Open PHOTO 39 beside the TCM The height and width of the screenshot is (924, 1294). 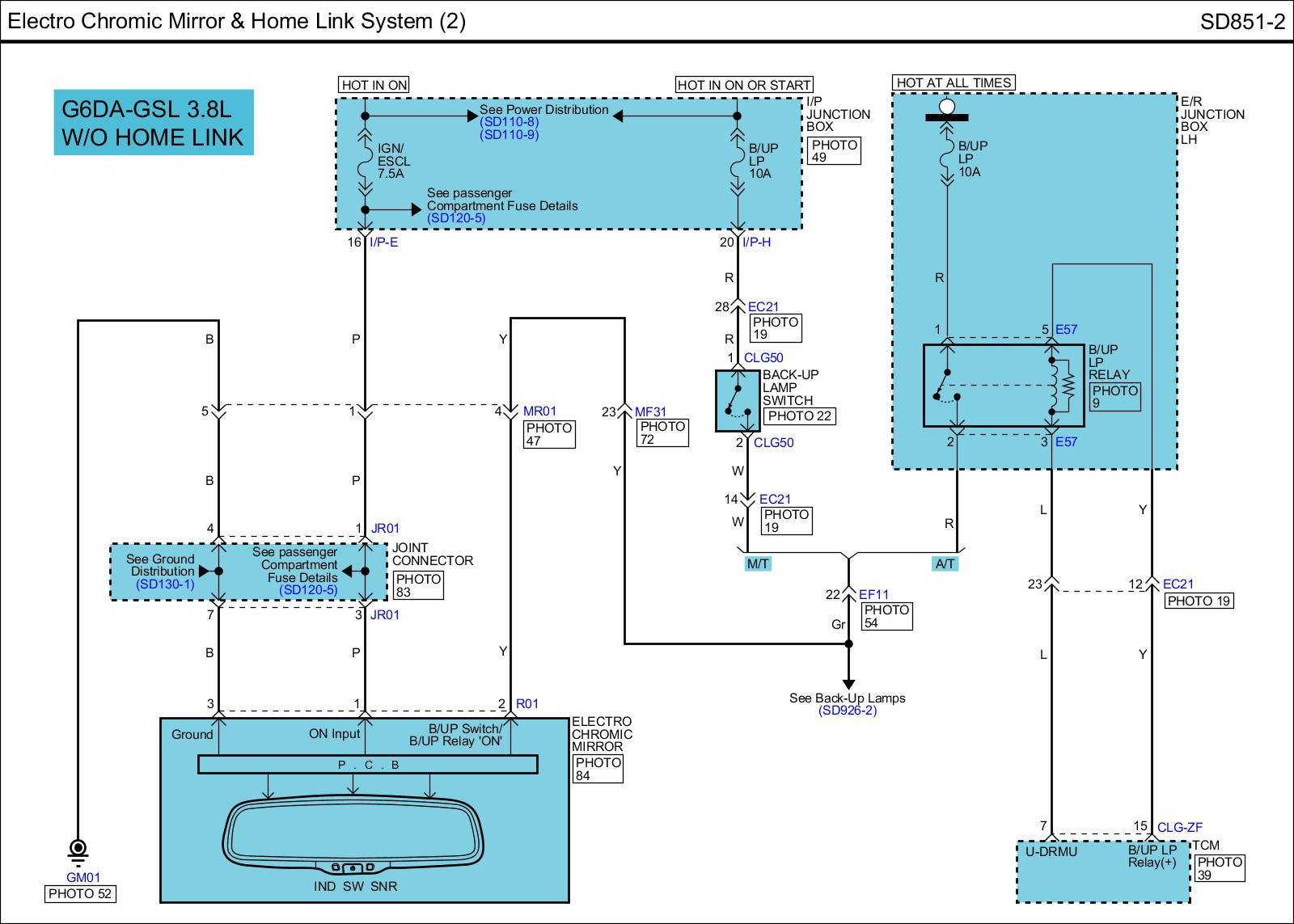(1219, 868)
